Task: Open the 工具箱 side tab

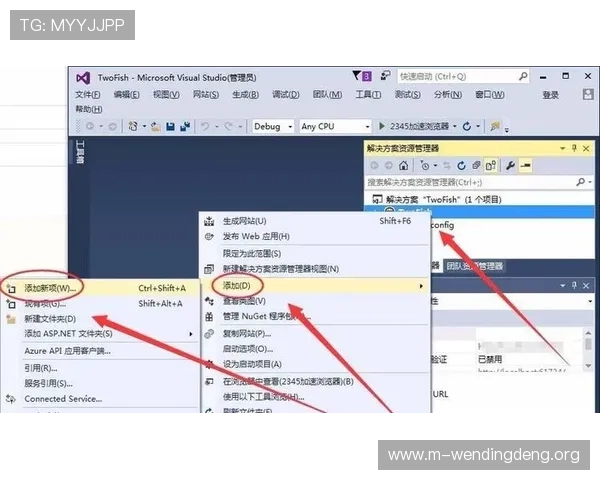Action: [80, 152]
